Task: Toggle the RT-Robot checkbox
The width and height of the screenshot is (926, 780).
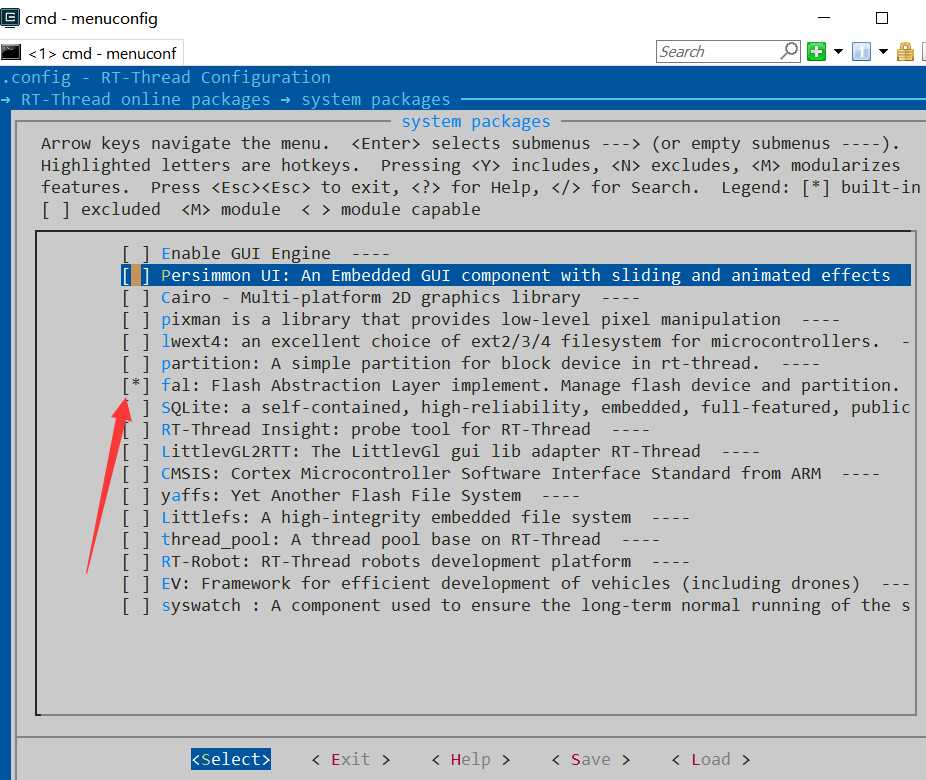Action: (x=136, y=562)
